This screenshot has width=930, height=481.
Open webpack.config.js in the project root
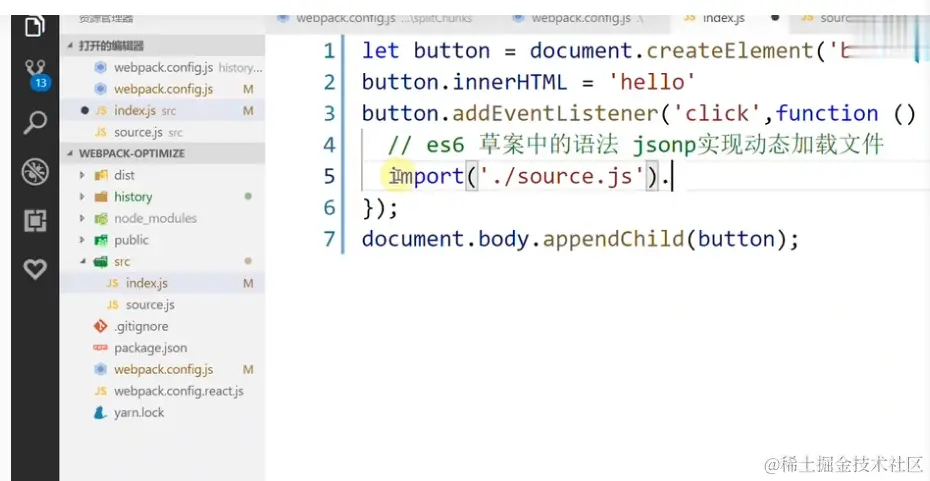coord(163,369)
